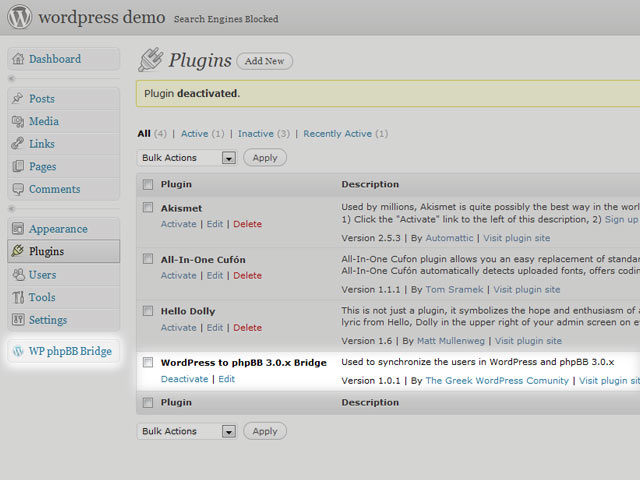Edit the Akismet plugin
The height and width of the screenshot is (480, 640).
(x=215, y=224)
